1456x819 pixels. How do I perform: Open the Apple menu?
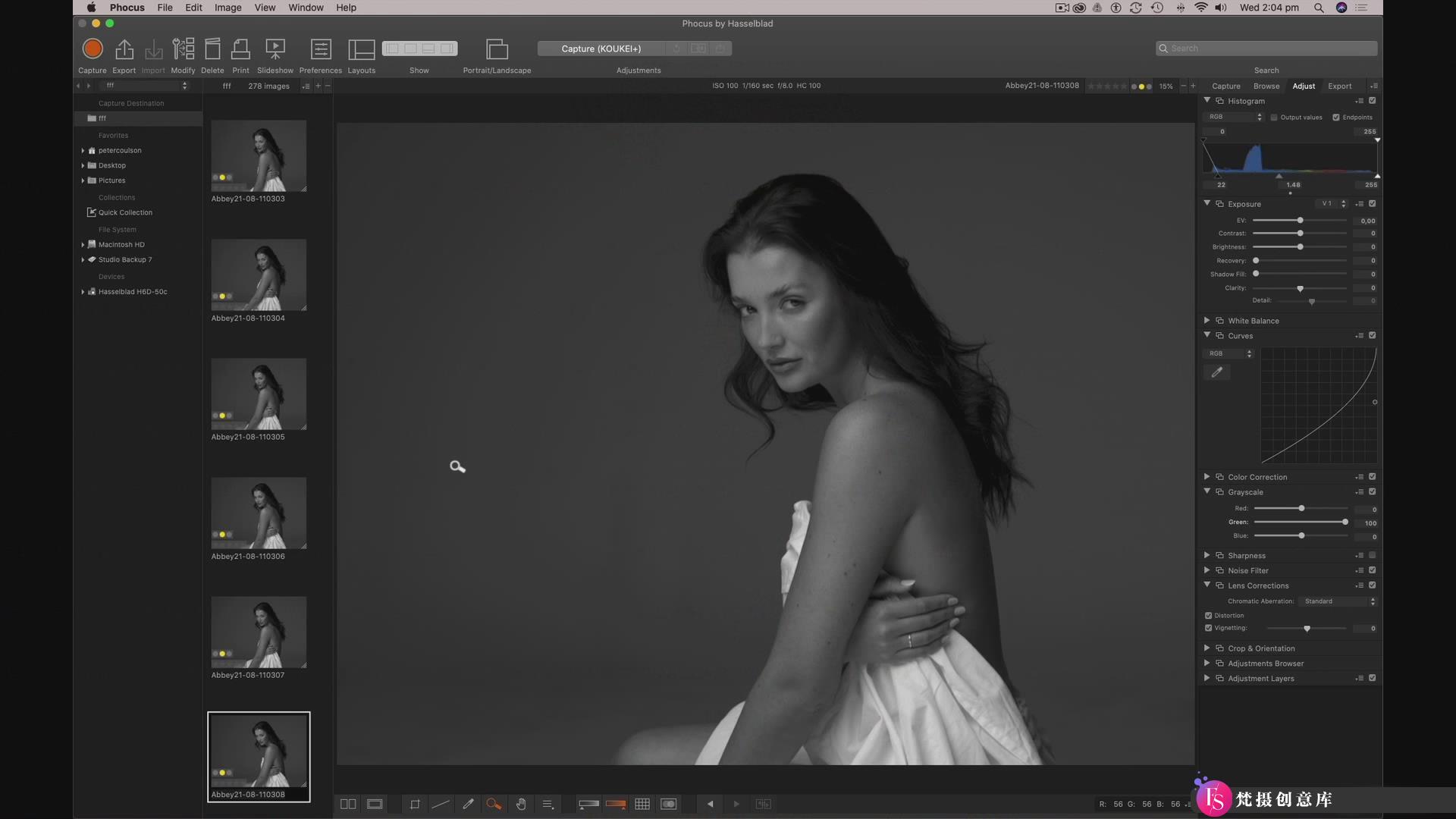pos(92,8)
